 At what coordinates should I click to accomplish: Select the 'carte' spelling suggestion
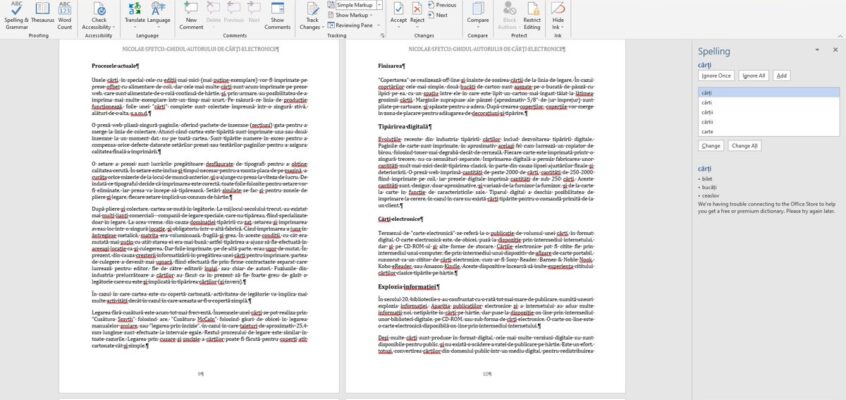coord(769,131)
